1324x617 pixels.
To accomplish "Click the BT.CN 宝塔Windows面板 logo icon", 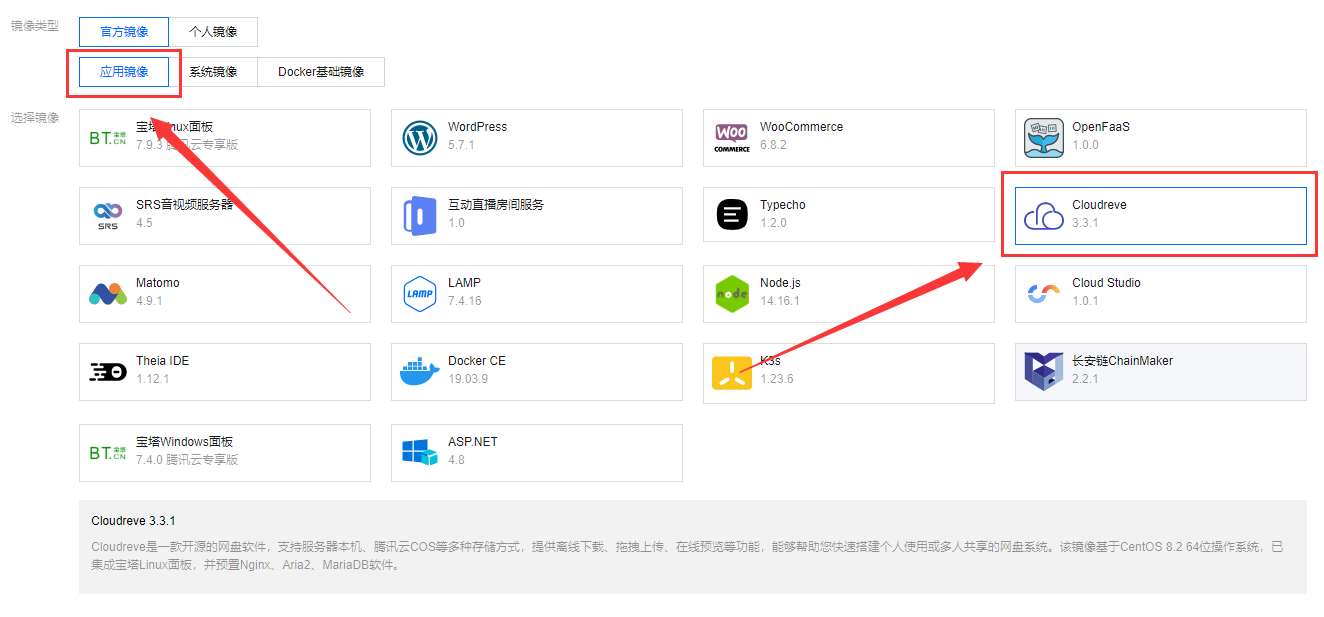I will pos(108,453).
